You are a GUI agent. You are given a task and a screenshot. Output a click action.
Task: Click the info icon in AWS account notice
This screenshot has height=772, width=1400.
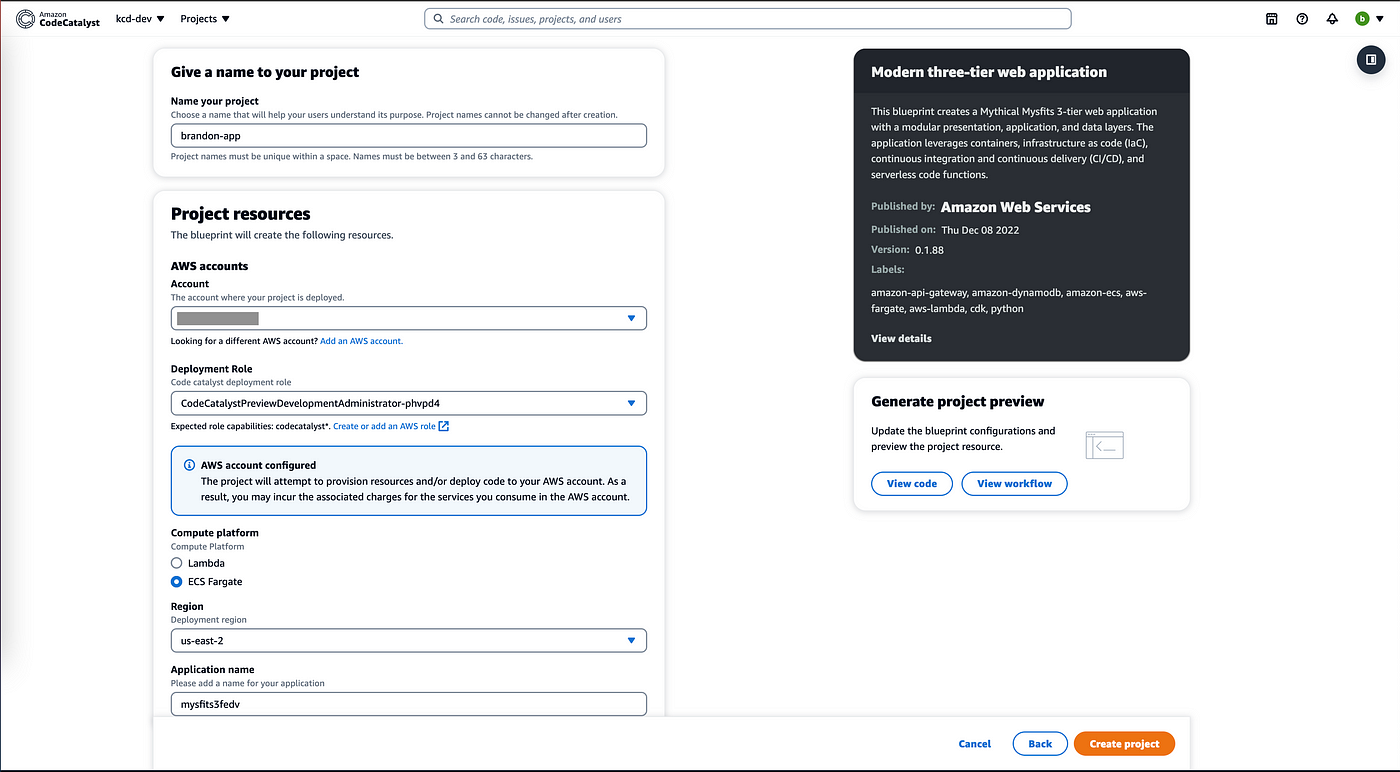(190, 465)
